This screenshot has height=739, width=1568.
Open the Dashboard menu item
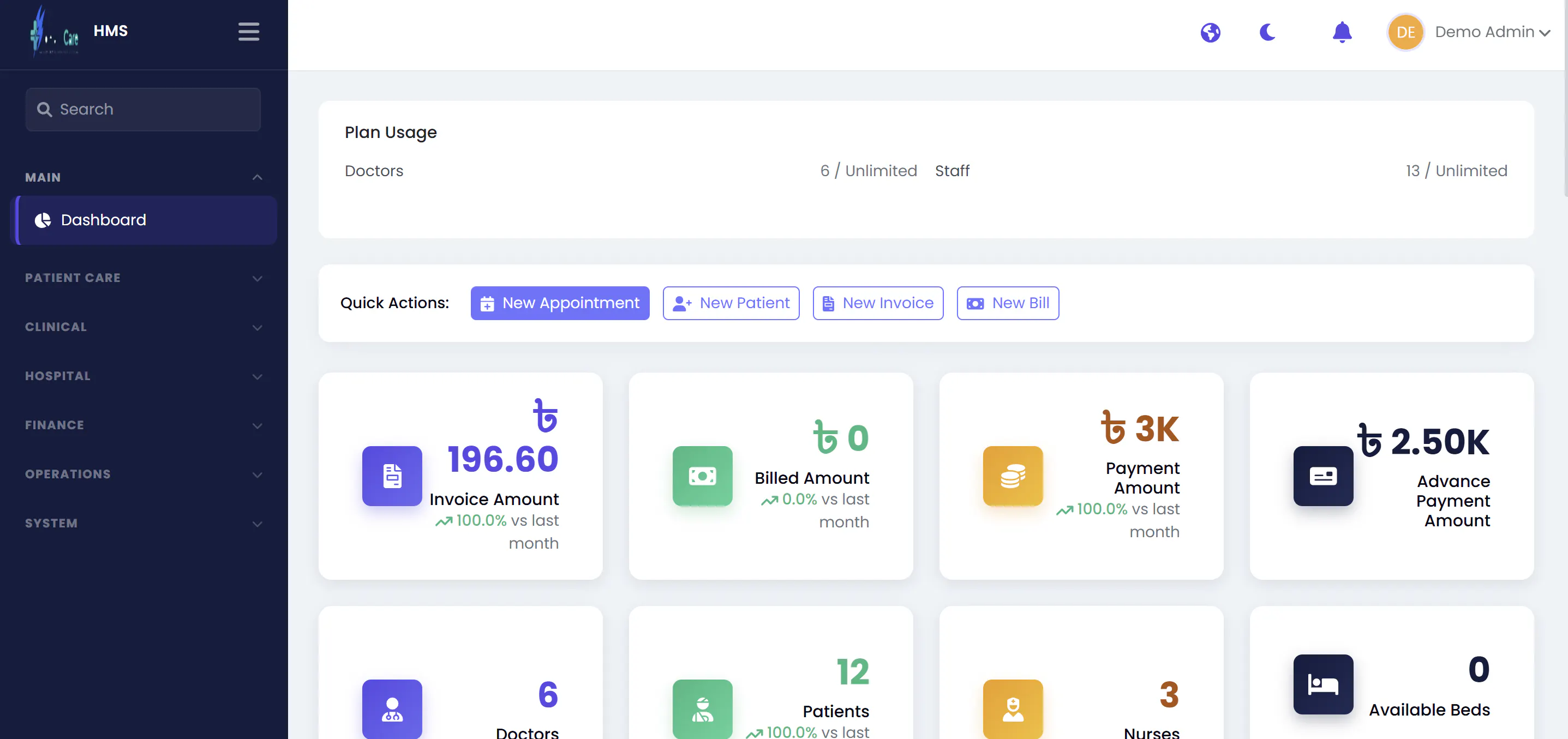[x=144, y=220]
